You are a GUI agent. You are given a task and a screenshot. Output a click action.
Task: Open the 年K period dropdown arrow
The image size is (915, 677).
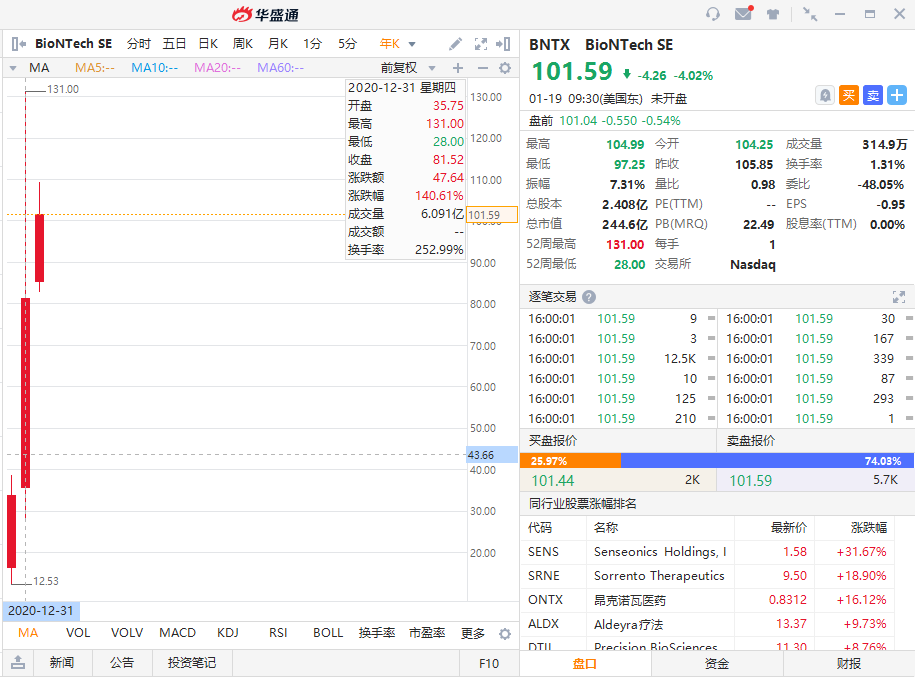click(412, 45)
